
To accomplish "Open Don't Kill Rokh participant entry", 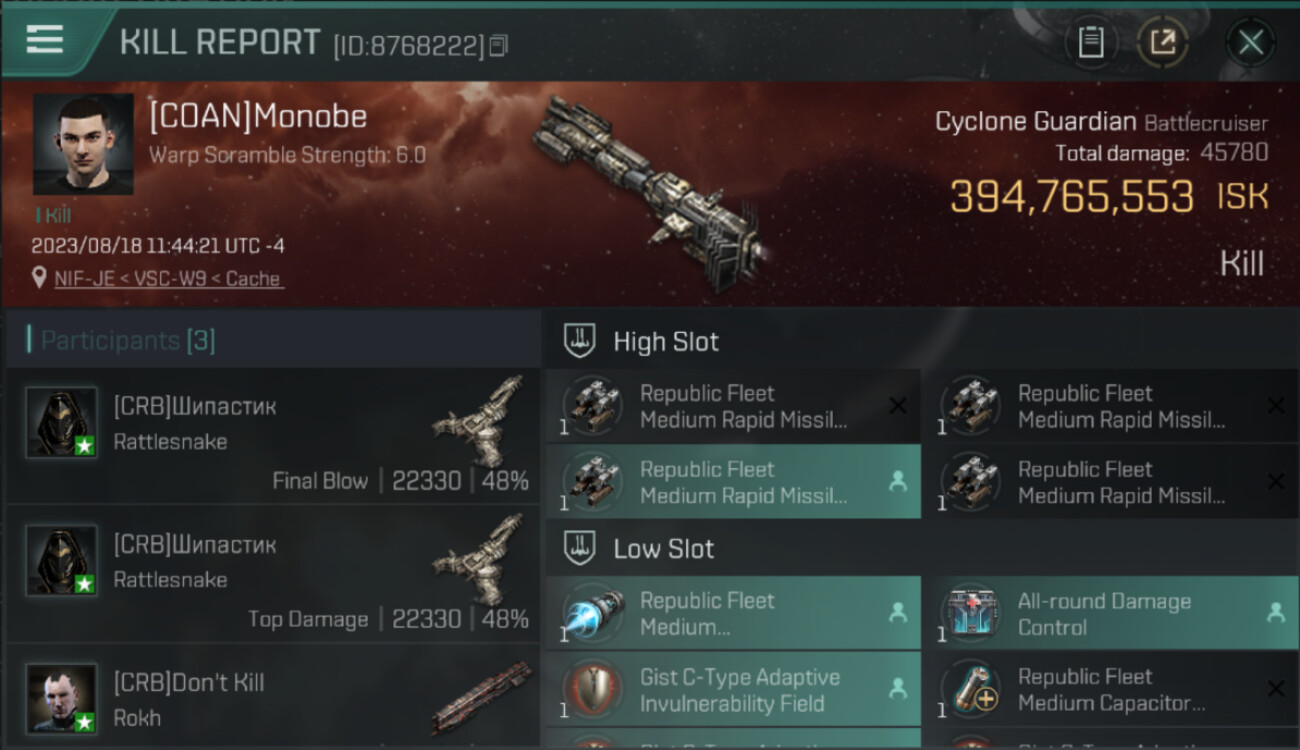I will (x=273, y=697).
